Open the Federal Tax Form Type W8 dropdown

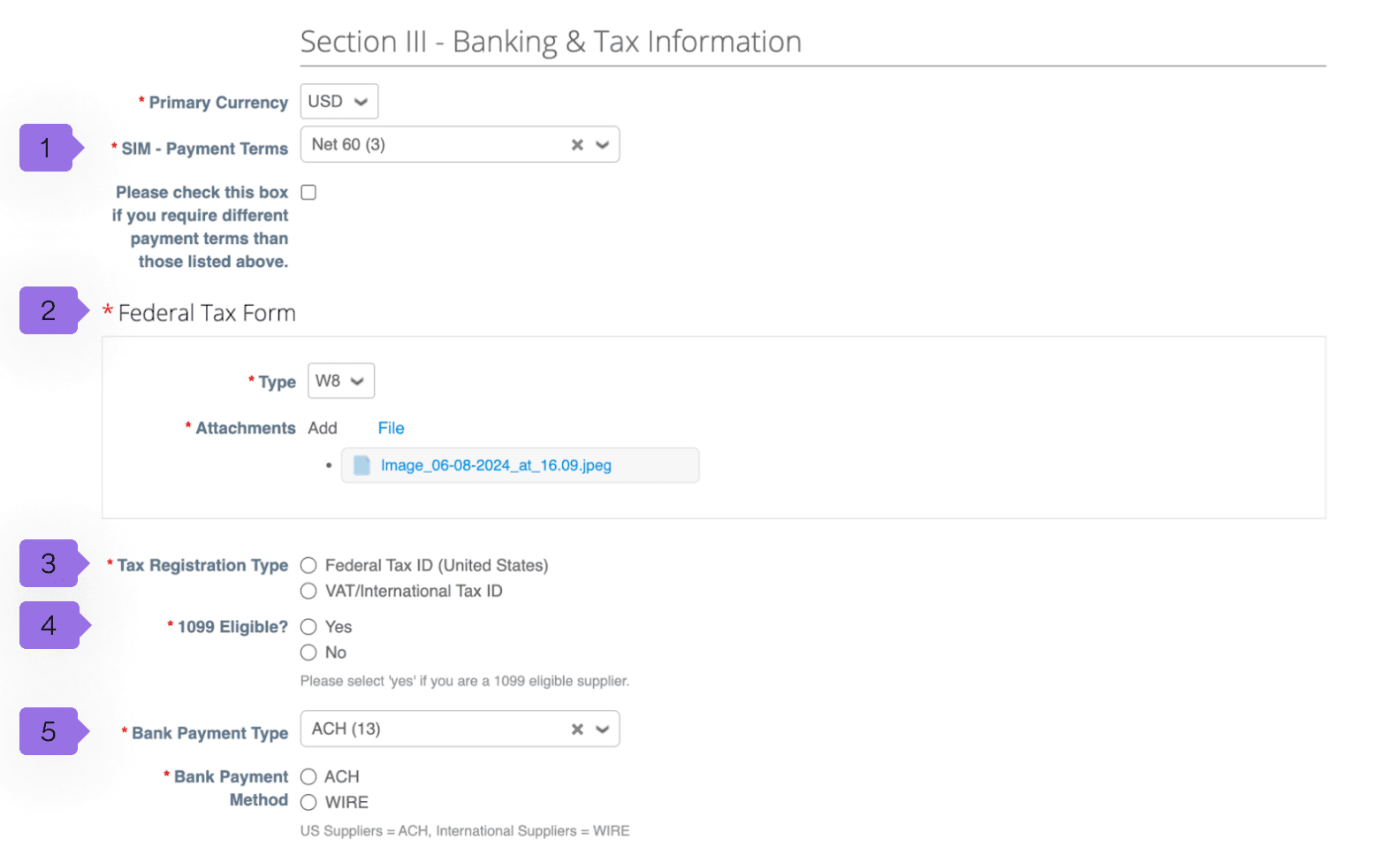341,381
